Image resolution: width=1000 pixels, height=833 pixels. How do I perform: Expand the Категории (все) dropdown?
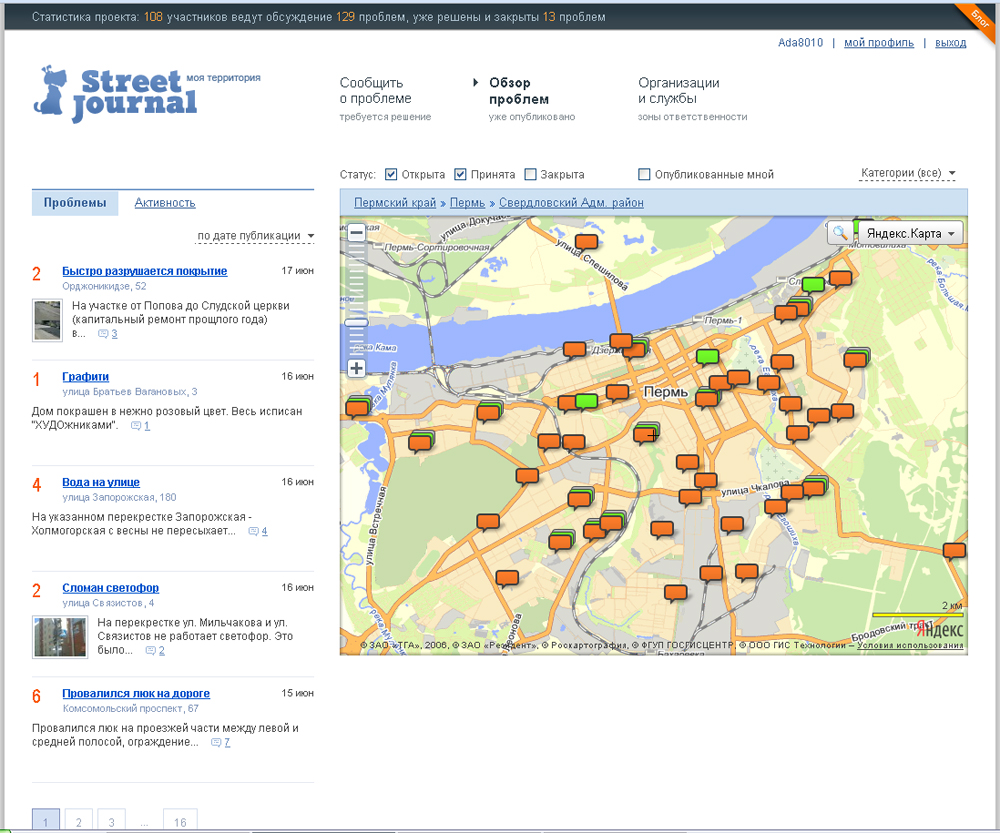907,174
